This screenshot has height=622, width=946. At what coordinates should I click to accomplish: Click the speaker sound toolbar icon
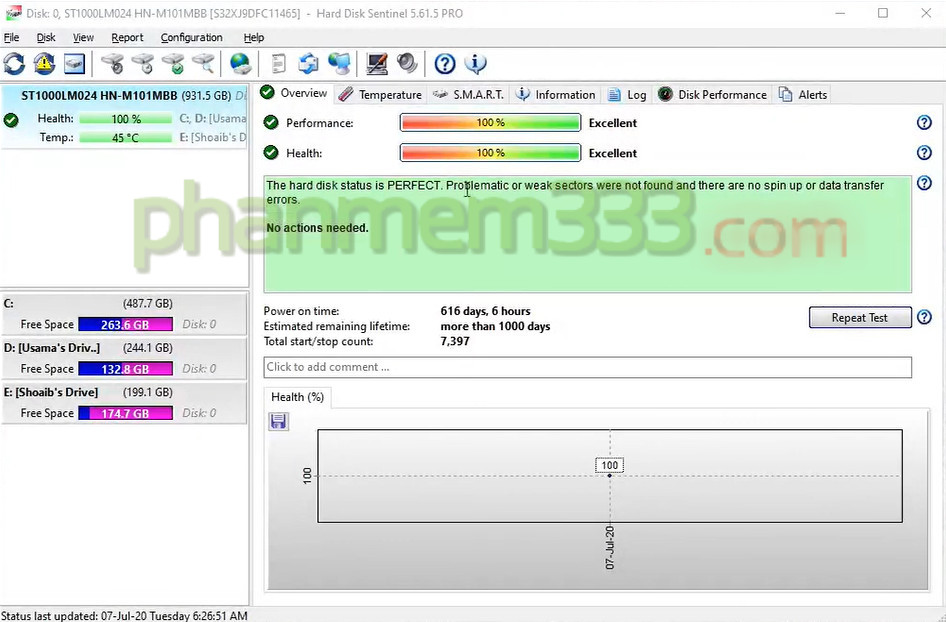point(407,64)
